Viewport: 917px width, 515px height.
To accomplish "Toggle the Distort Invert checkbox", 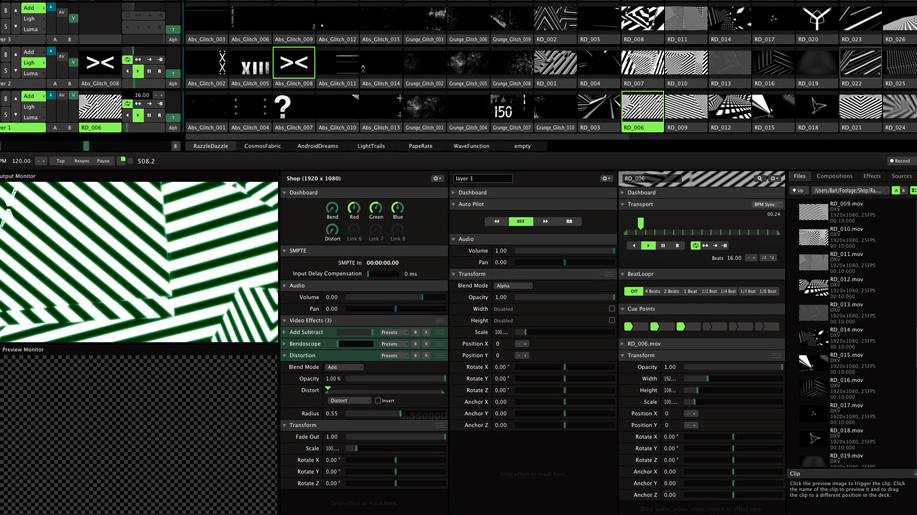I will 378,400.
